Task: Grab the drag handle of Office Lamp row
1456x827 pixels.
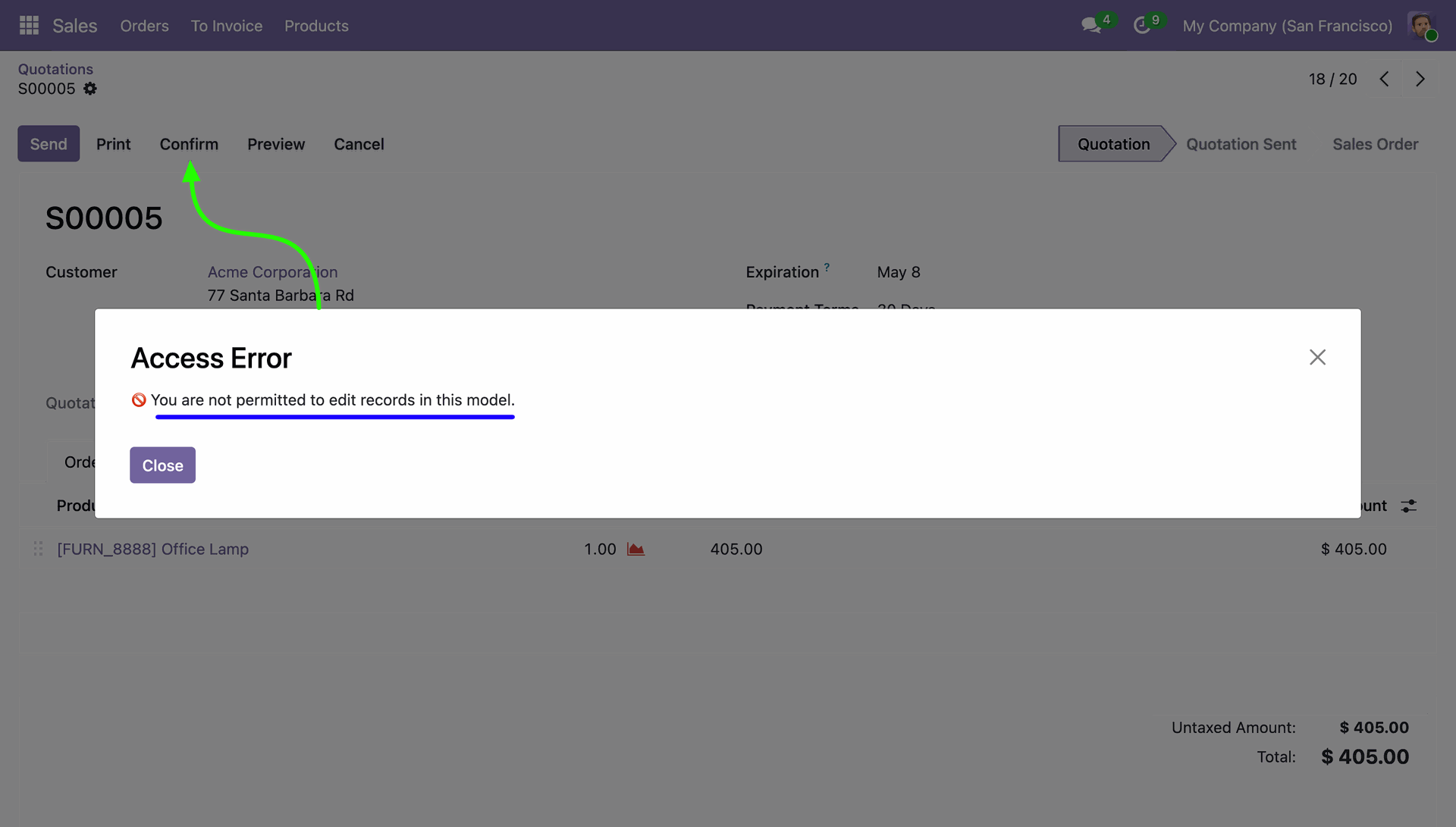Action: tap(38, 549)
